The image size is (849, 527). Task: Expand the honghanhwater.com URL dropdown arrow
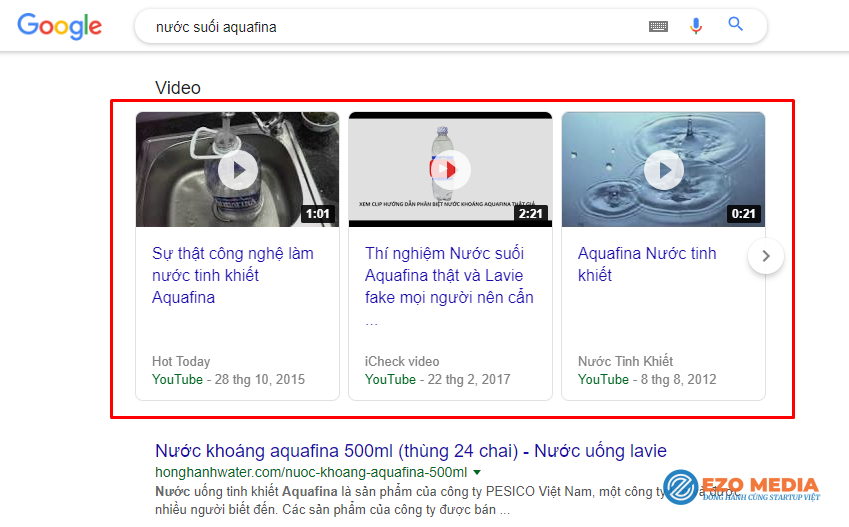click(x=477, y=472)
